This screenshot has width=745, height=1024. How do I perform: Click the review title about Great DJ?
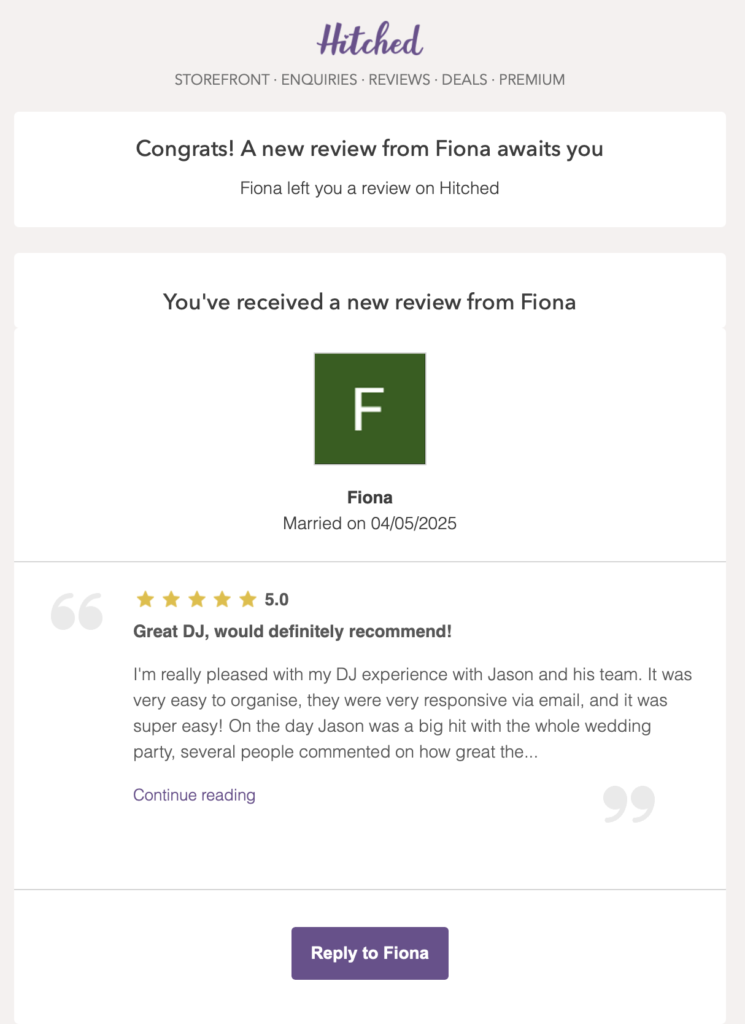click(292, 632)
